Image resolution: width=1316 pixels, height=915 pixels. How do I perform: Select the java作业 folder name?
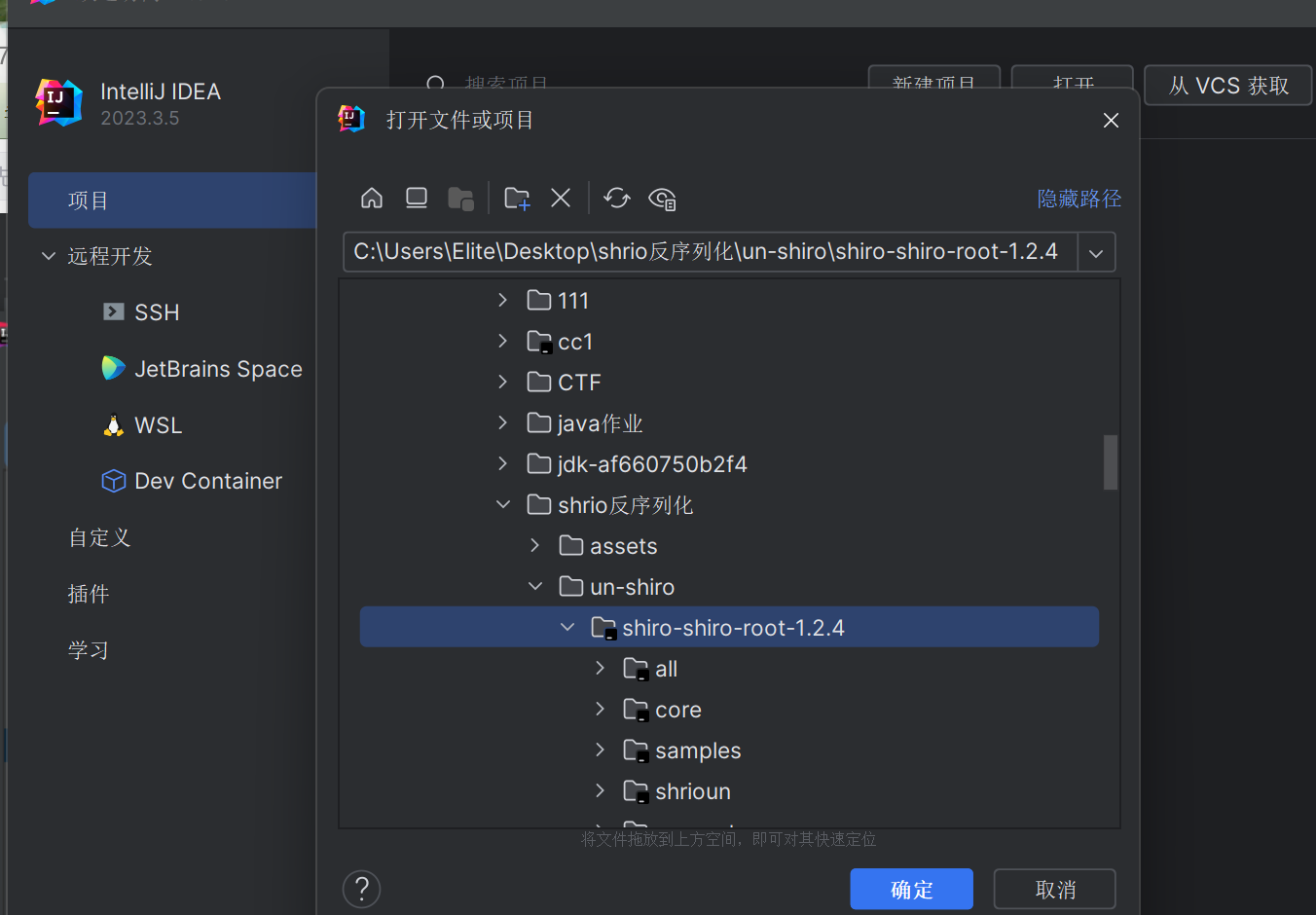coord(601,423)
